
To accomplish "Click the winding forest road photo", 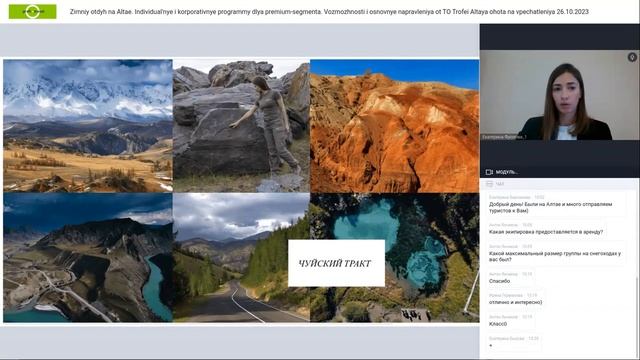I will 241,258.
